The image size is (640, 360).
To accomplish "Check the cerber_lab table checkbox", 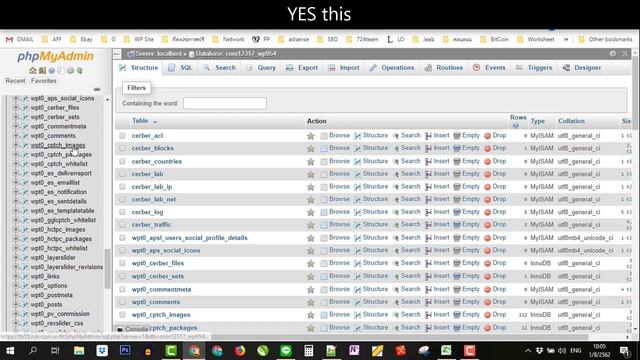I will pyautogui.click(x=122, y=174).
